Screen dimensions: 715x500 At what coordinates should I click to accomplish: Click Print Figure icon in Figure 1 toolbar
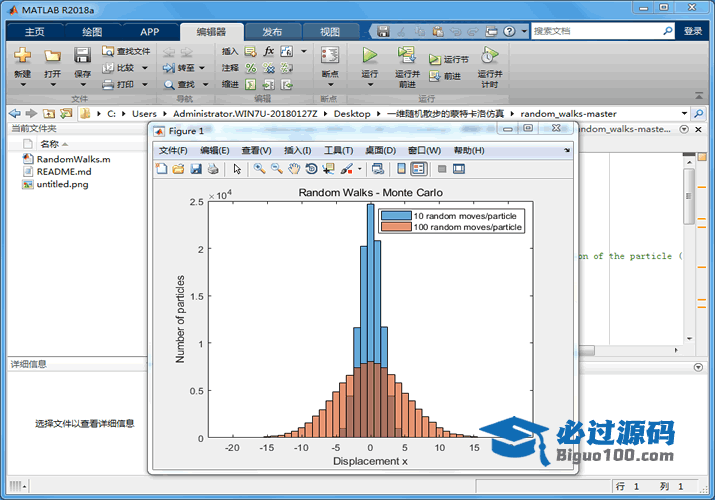(x=213, y=169)
